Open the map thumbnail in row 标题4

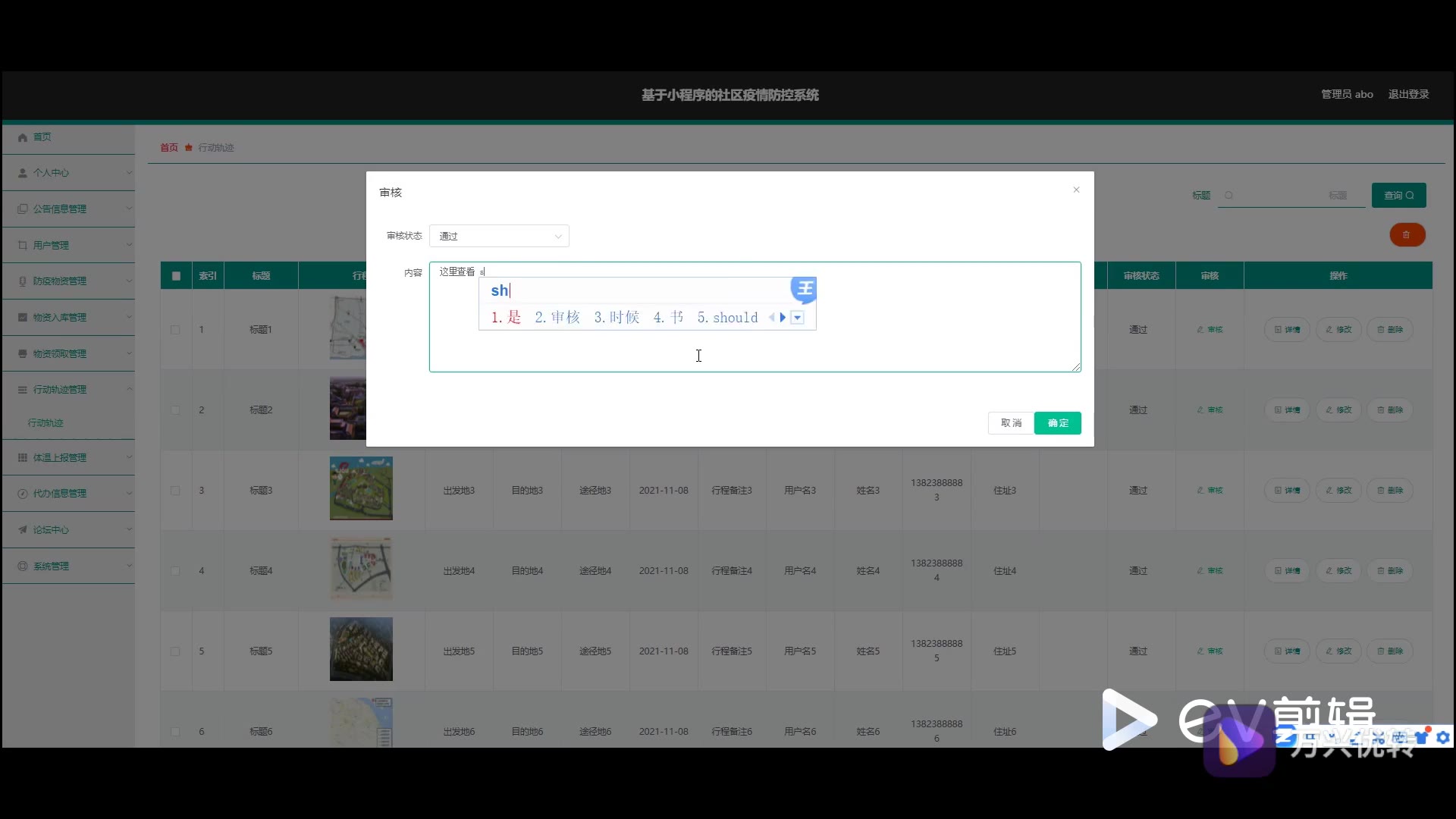point(361,569)
